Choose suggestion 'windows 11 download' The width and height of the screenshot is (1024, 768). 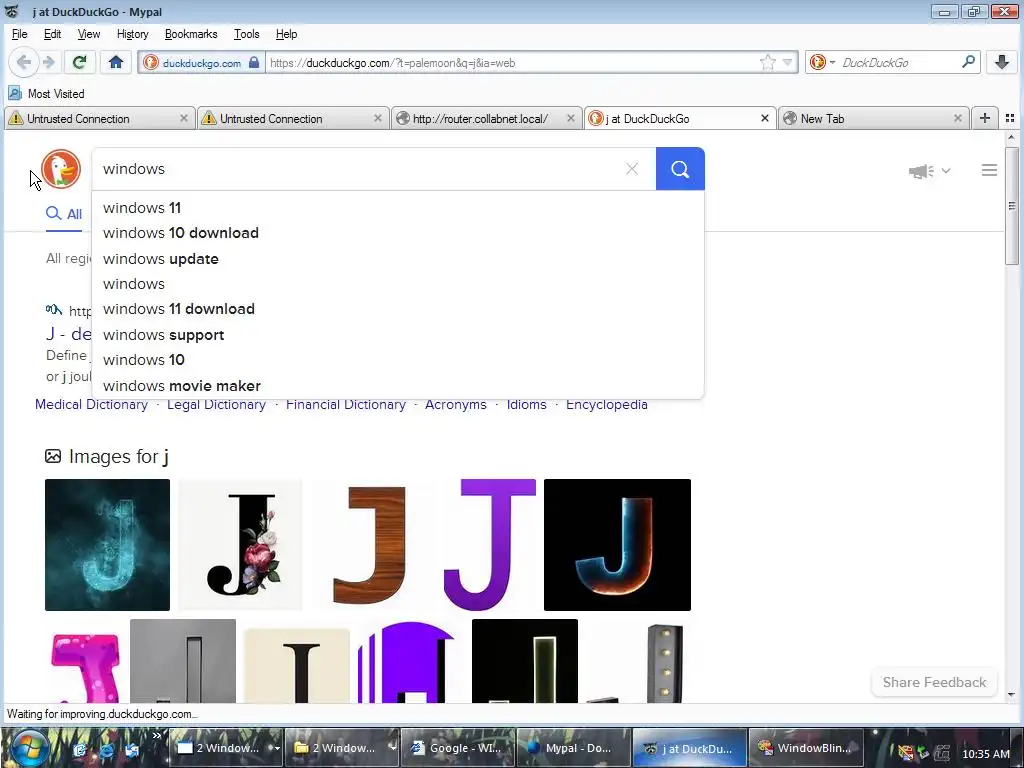tap(398, 309)
